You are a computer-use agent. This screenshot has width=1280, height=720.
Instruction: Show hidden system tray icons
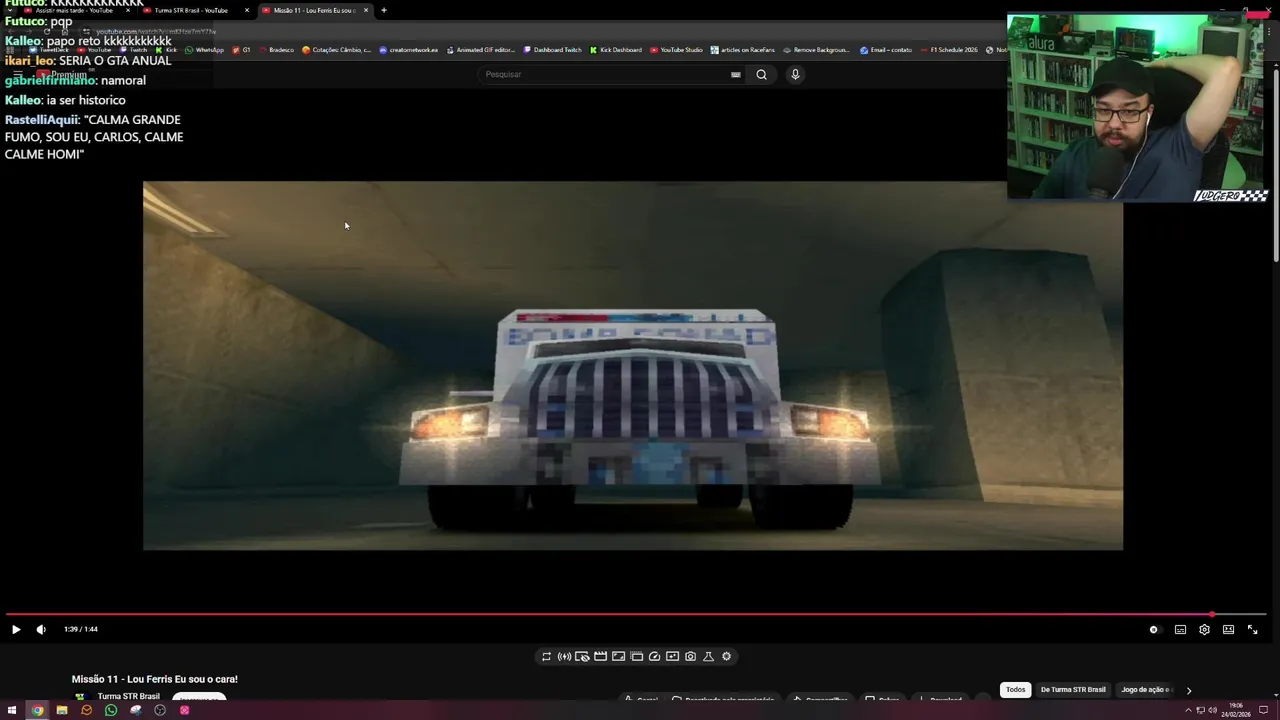(1188, 710)
